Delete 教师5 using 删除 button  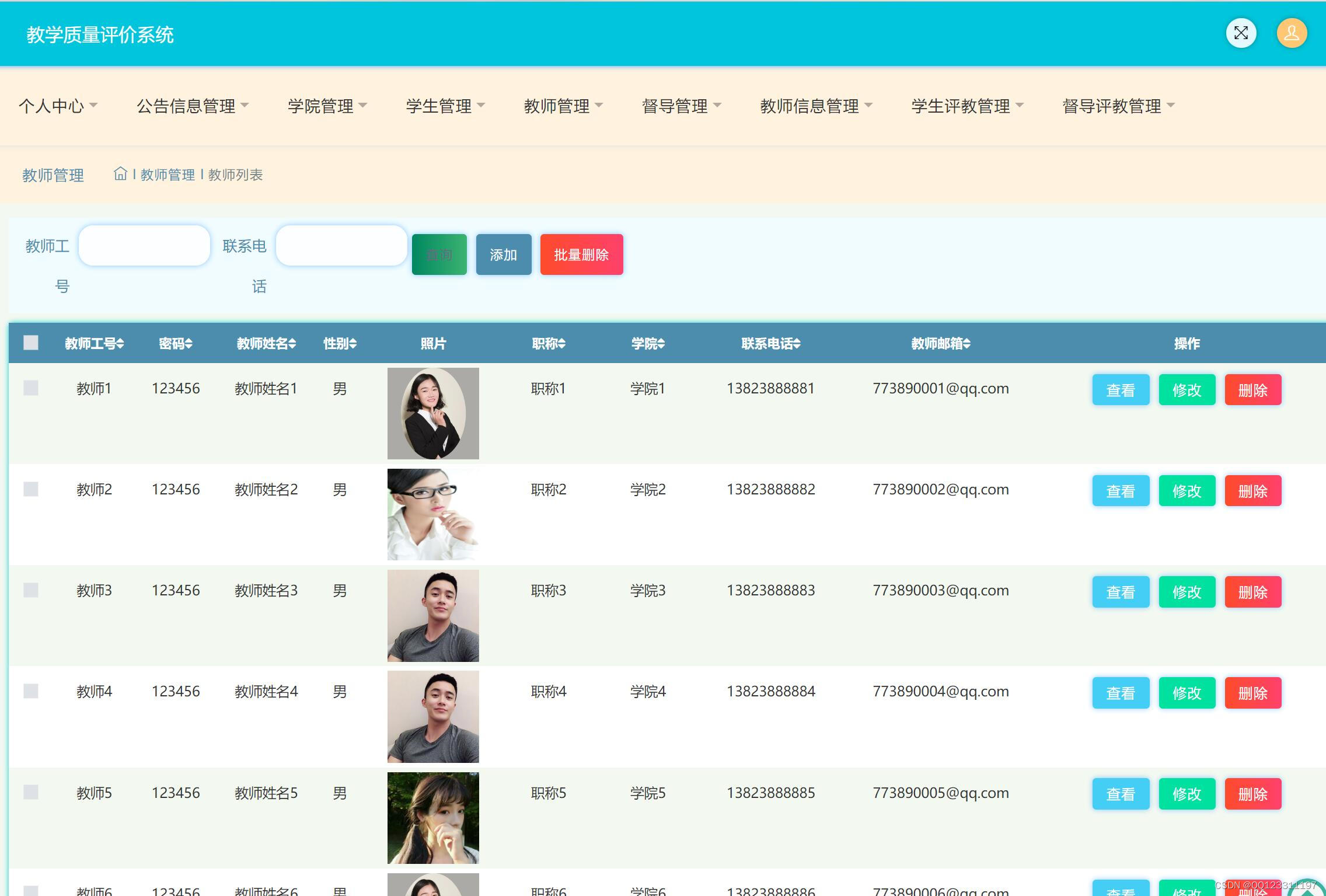click(1253, 793)
